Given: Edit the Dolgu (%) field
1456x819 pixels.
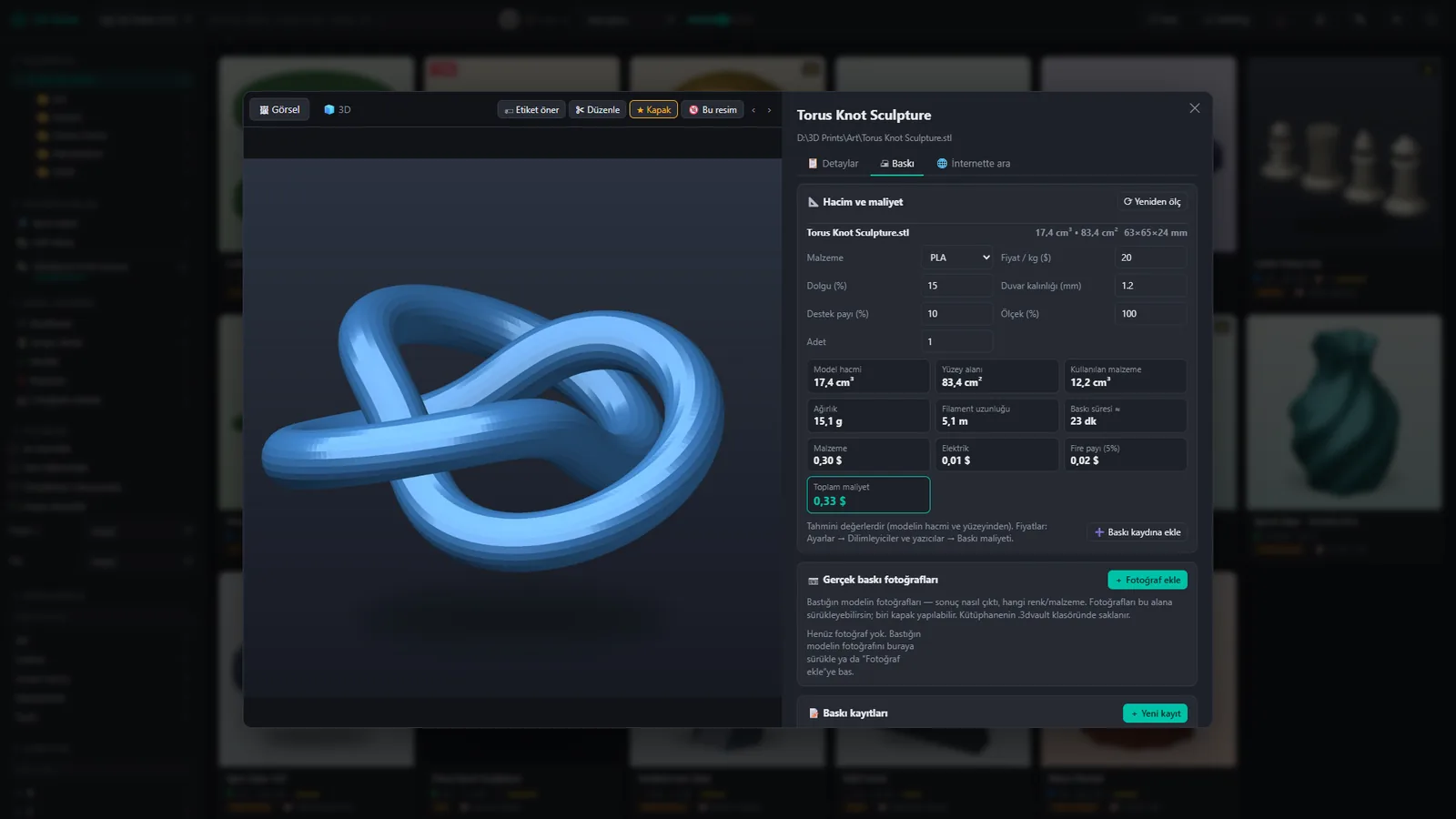Looking at the screenshot, I should pyautogui.click(x=958, y=286).
